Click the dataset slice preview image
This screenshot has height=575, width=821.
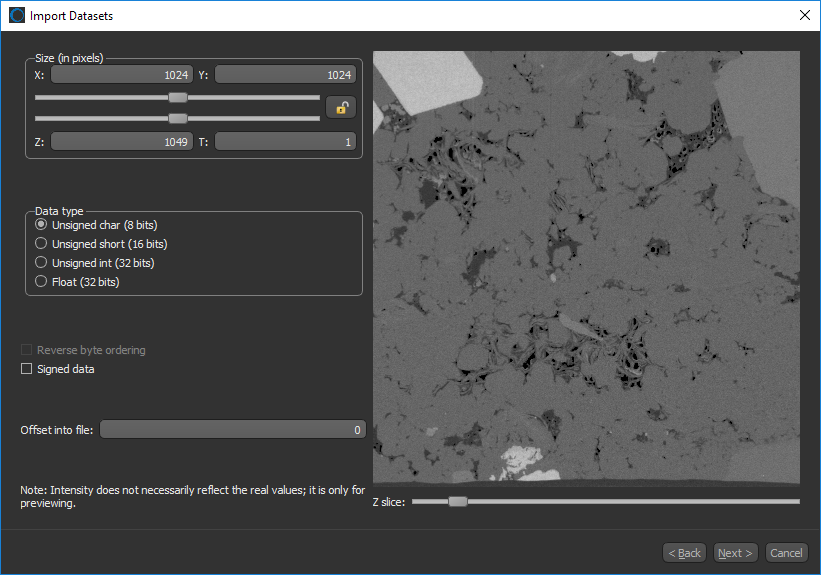coord(586,268)
